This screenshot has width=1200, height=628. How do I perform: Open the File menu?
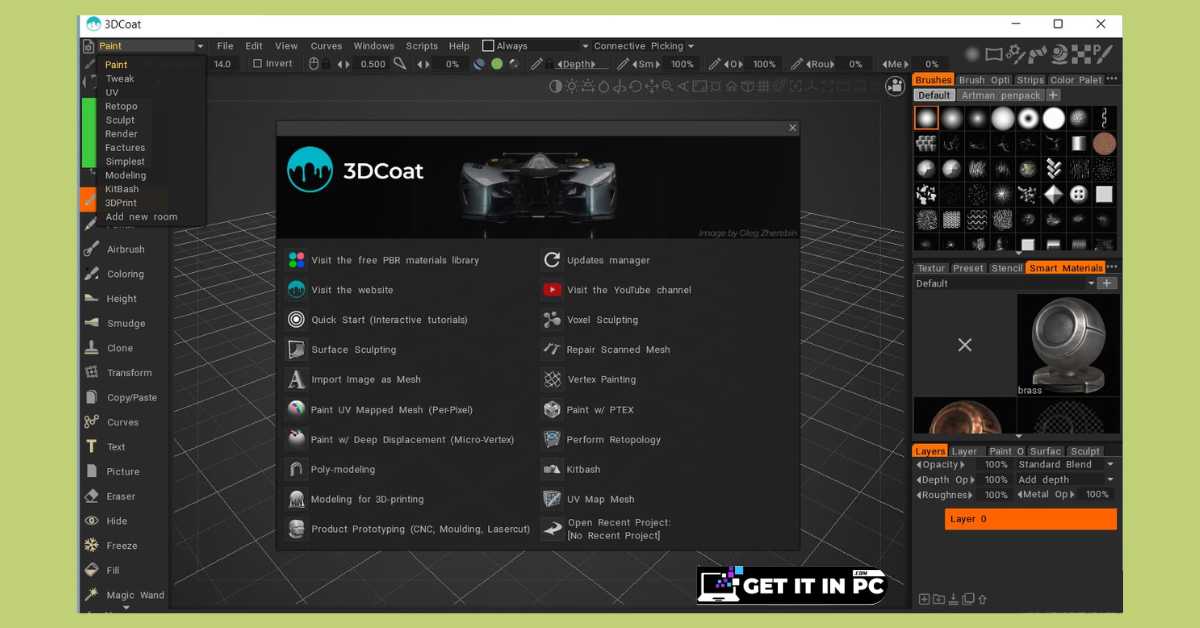(x=225, y=46)
